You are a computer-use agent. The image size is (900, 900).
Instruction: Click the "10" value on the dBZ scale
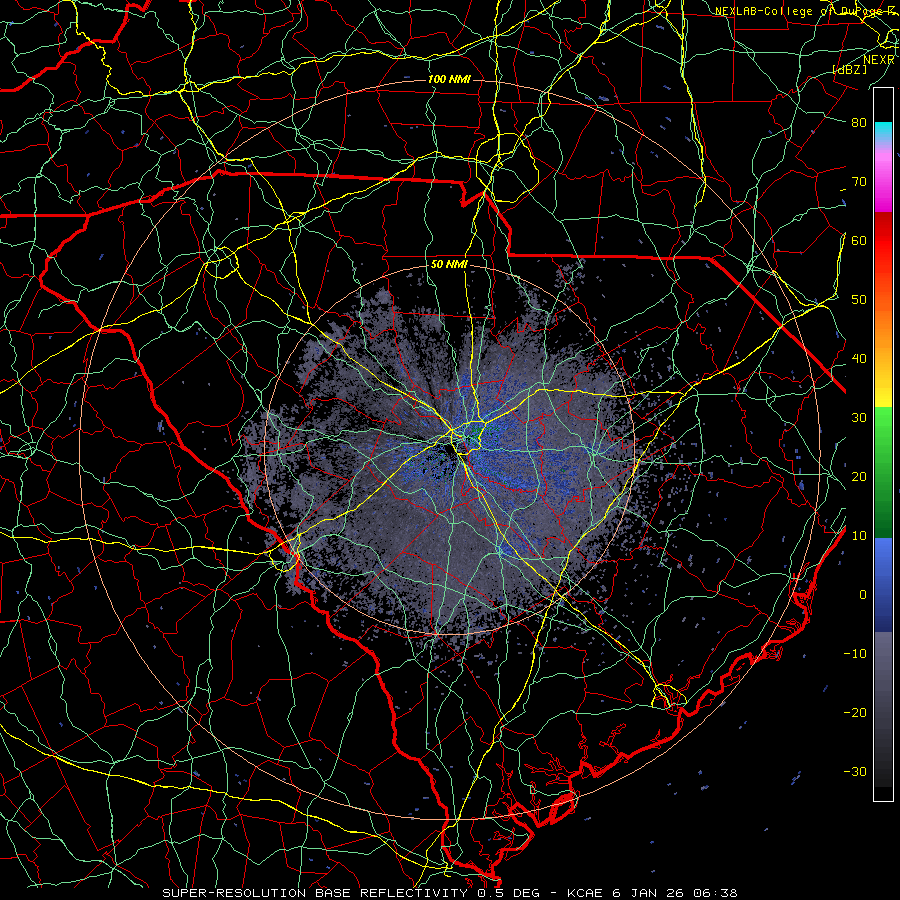pyautogui.click(x=859, y=536)
